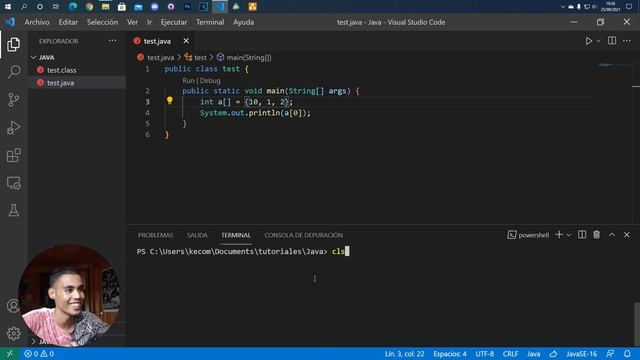
Task: Click the Java thumbs-up status icon
Action: (553, 353)
